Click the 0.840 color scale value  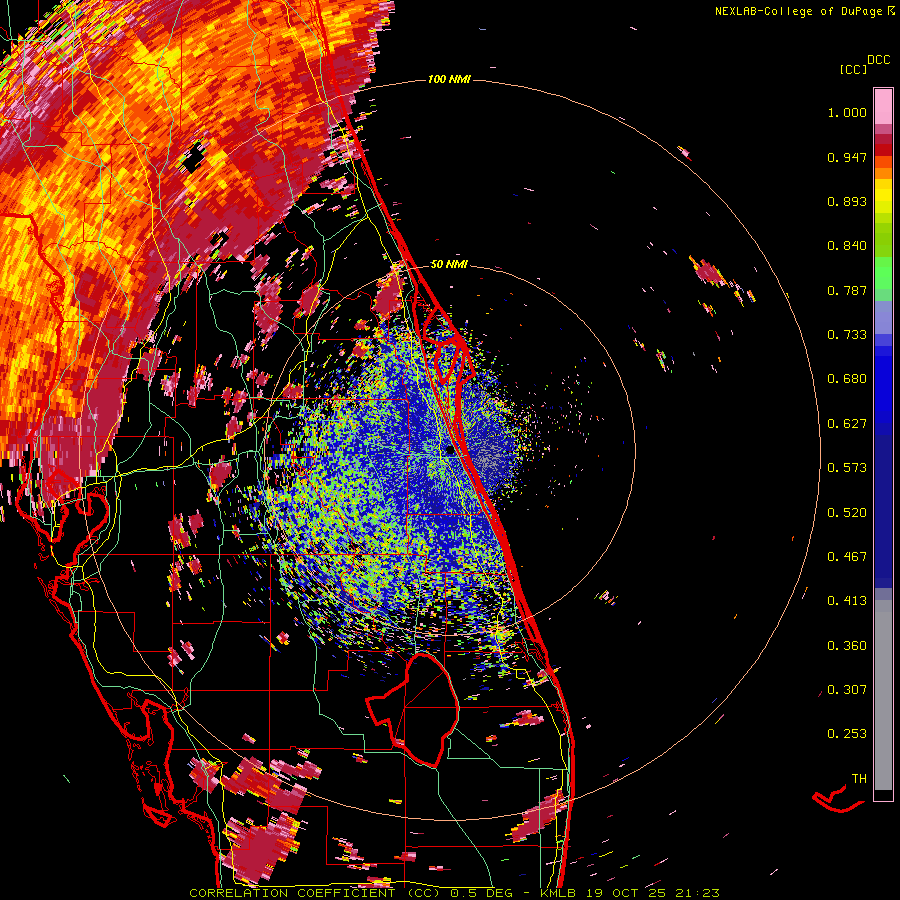tap(847, 246)
